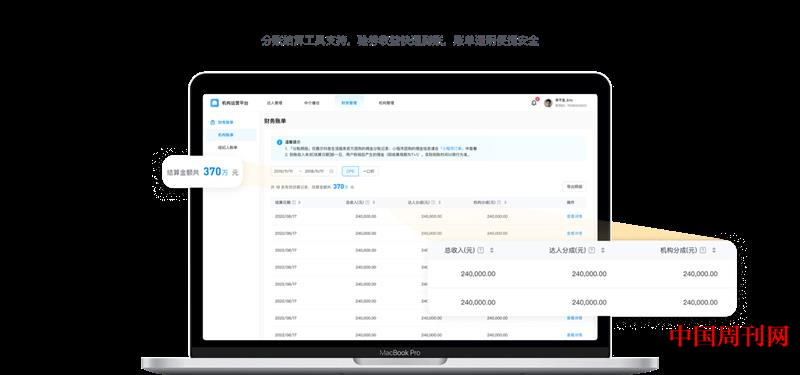Click the blue 370 total above the table
This screenshot has height=375, width=800.
click(x=339, y=187)
